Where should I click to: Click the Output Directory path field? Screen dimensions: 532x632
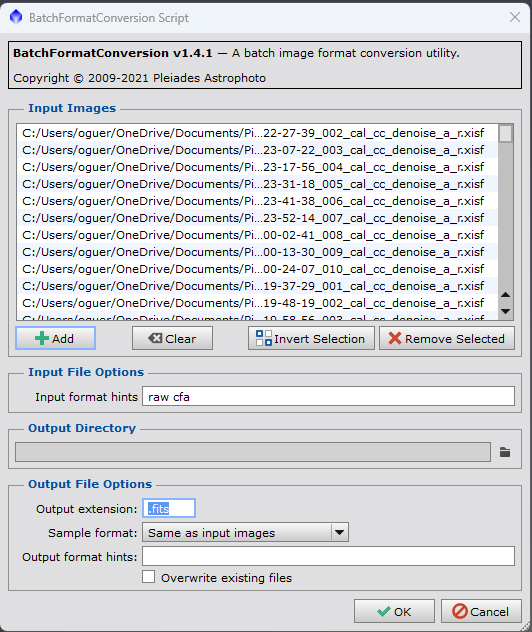point(253,452)
